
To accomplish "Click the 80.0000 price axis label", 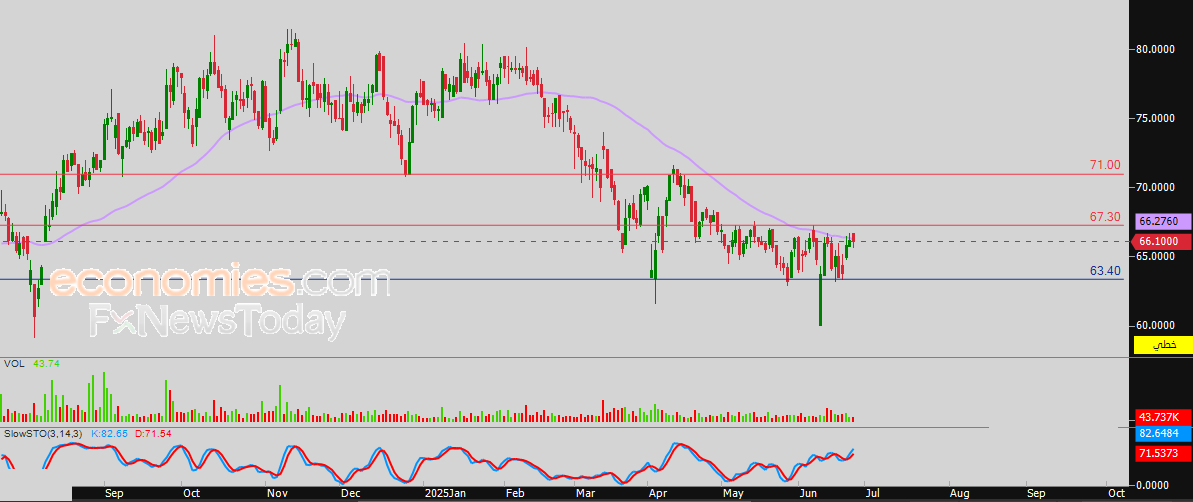I will point(1156,49).
